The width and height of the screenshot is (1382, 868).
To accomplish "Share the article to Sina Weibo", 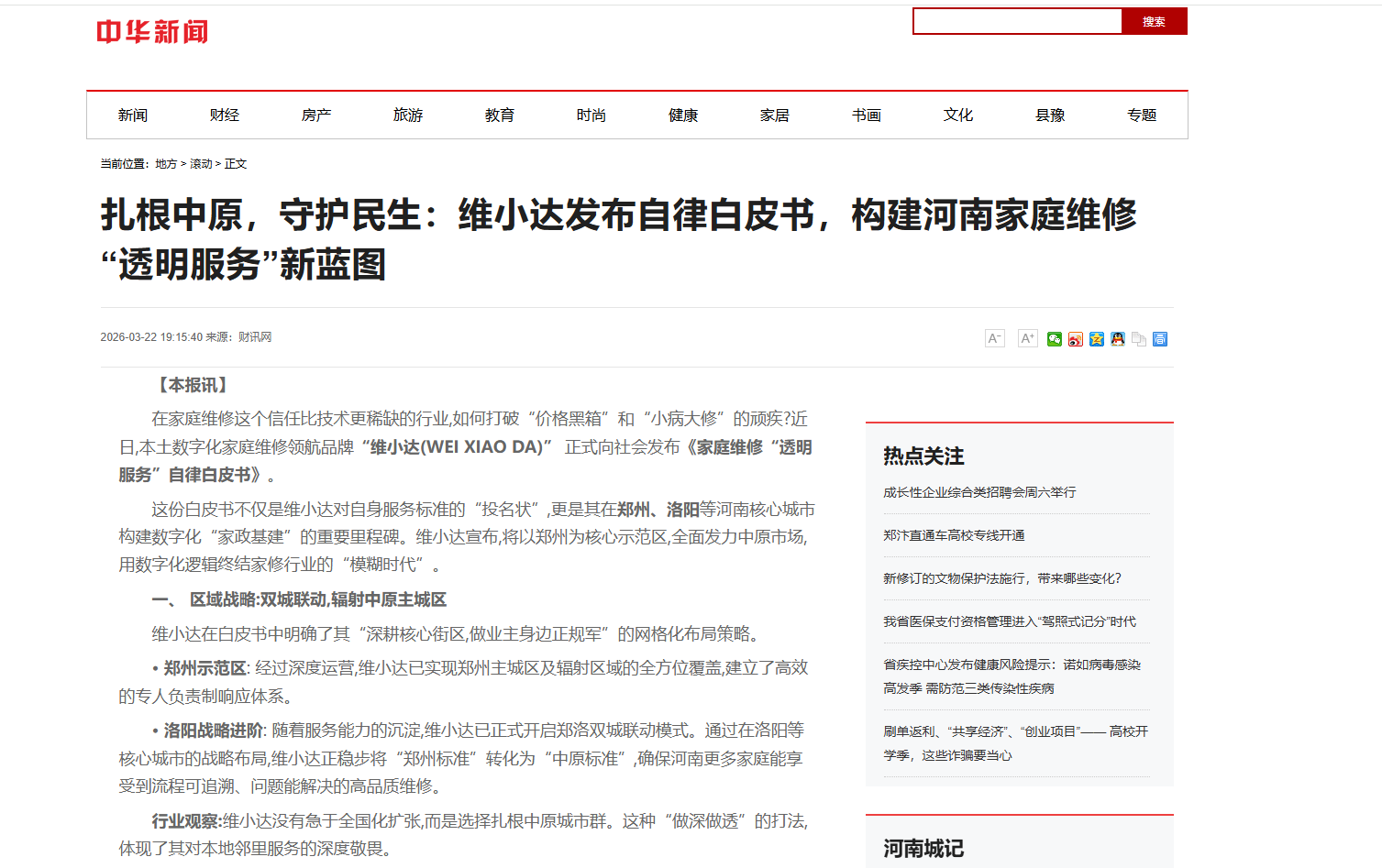I will coord(1076,339).
